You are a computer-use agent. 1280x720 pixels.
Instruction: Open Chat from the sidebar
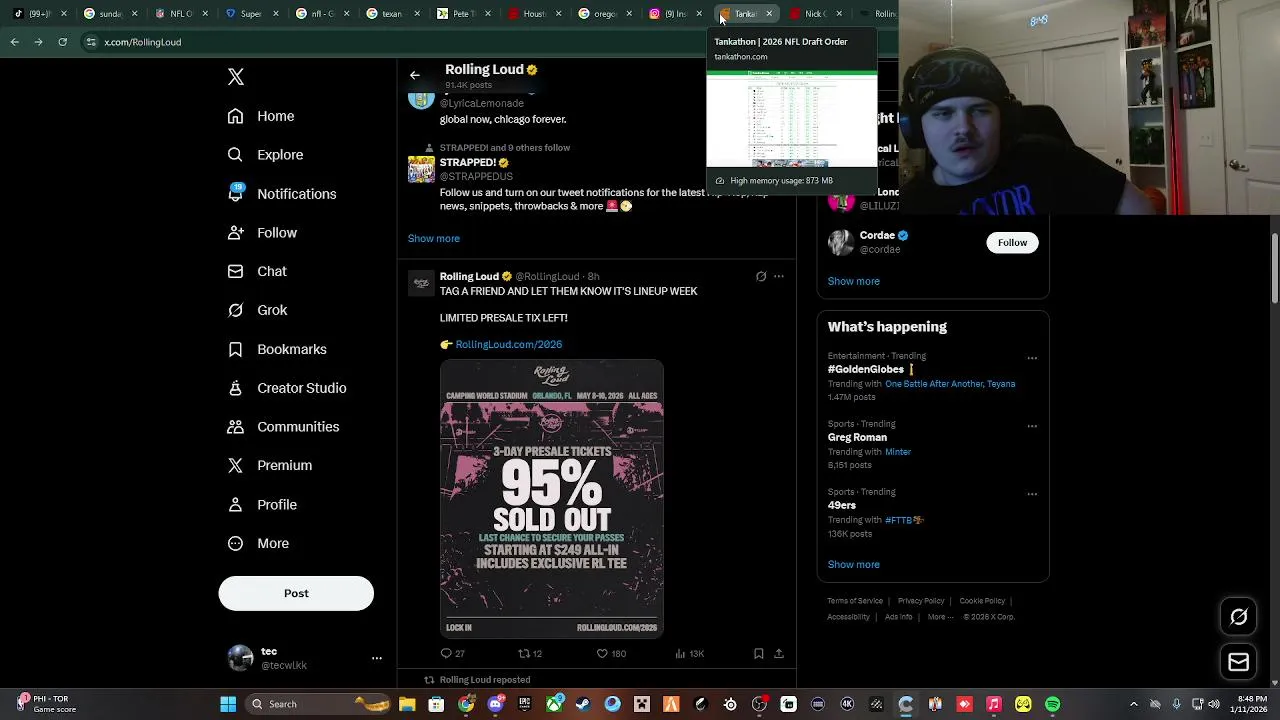257,271
